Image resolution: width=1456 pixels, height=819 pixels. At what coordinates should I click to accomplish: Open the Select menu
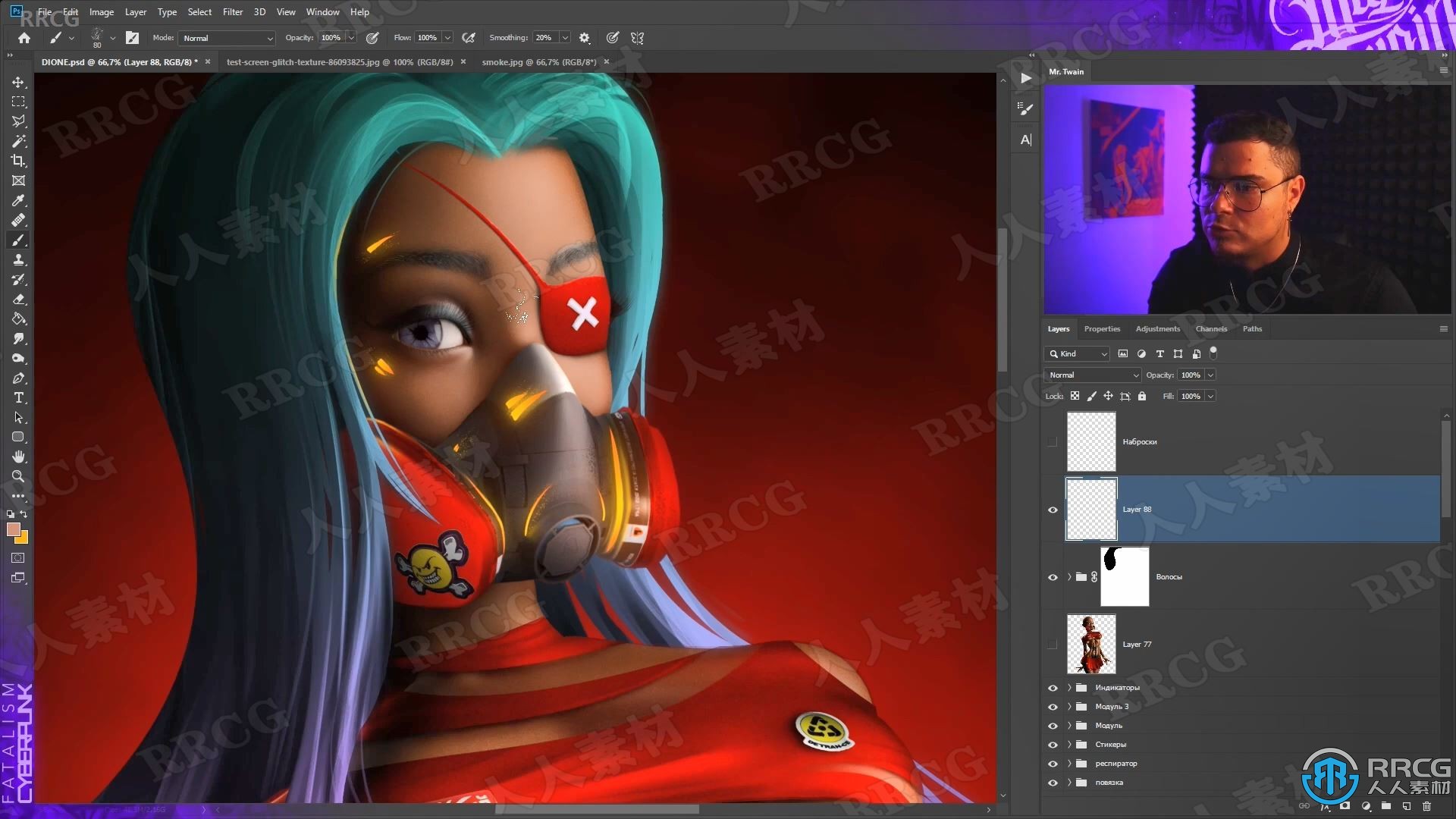199,12
